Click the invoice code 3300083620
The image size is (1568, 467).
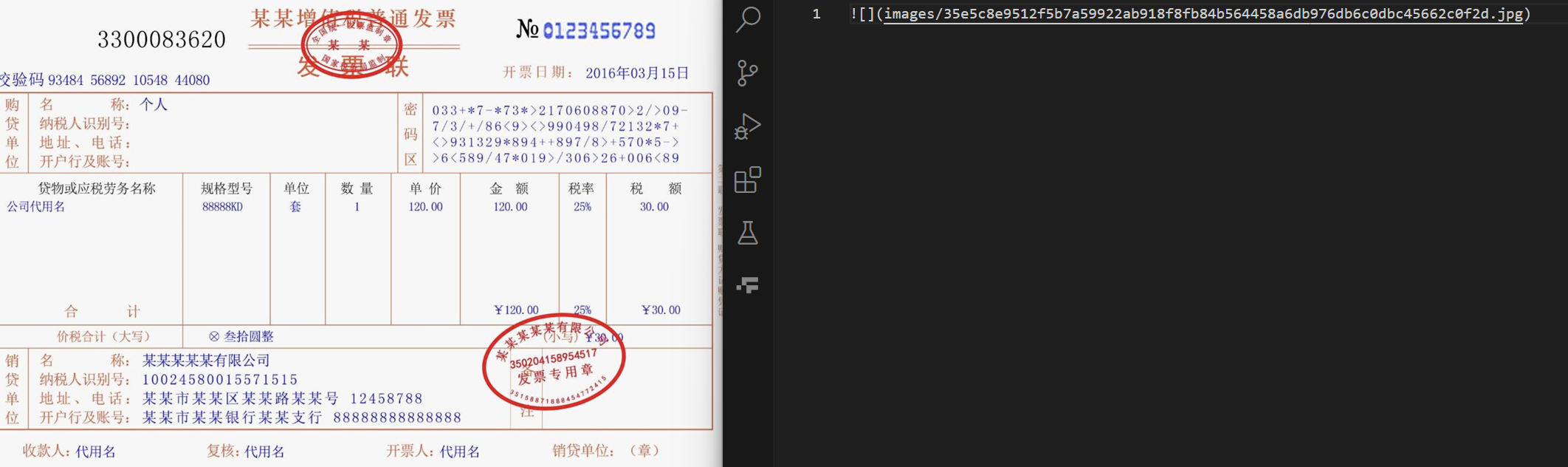pyautogui.click(x=162, y=40)
